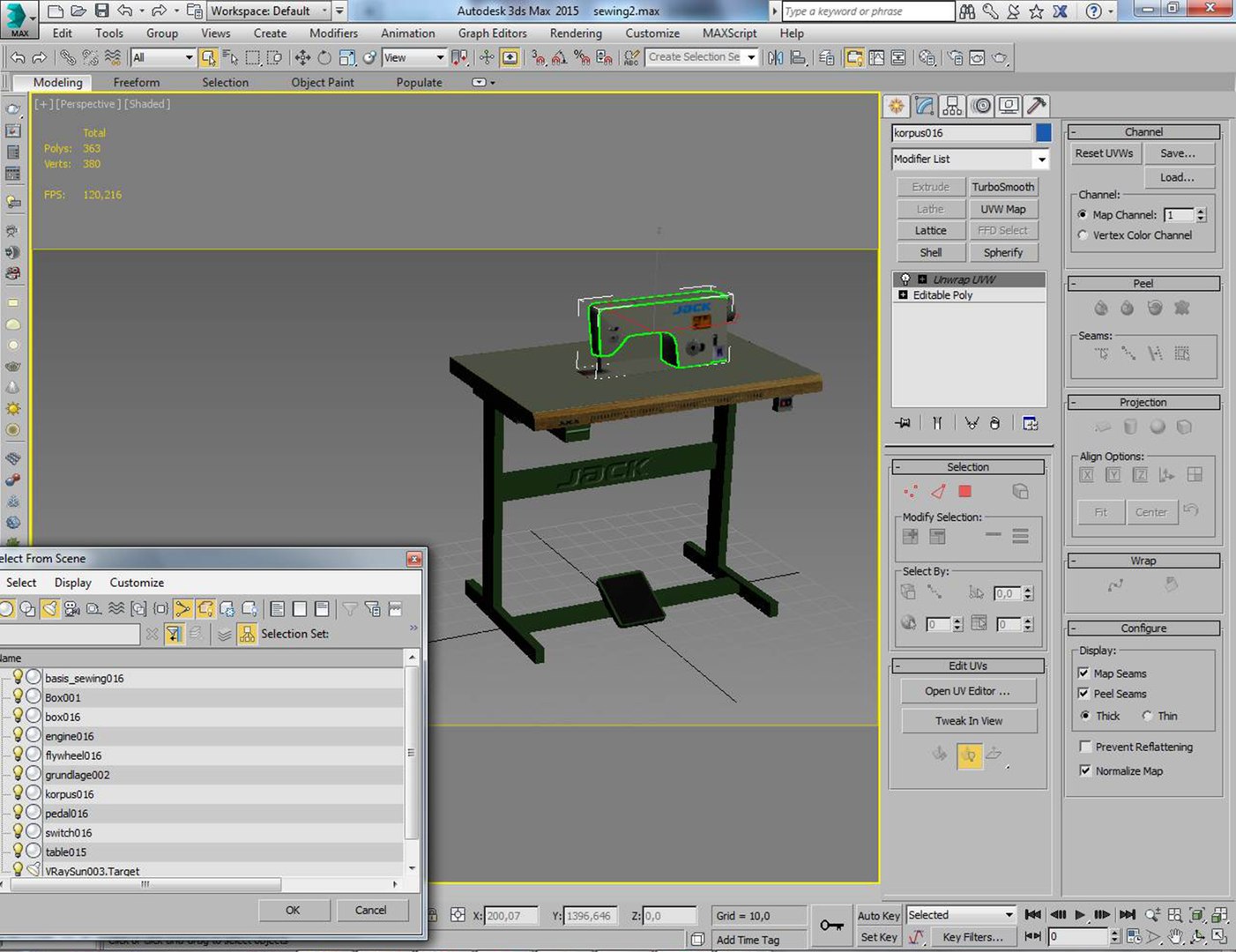This screenshot has height=952, width=1236.
Task: Open the Selected key filter dropdown
Action: (x=1009, y=915)
